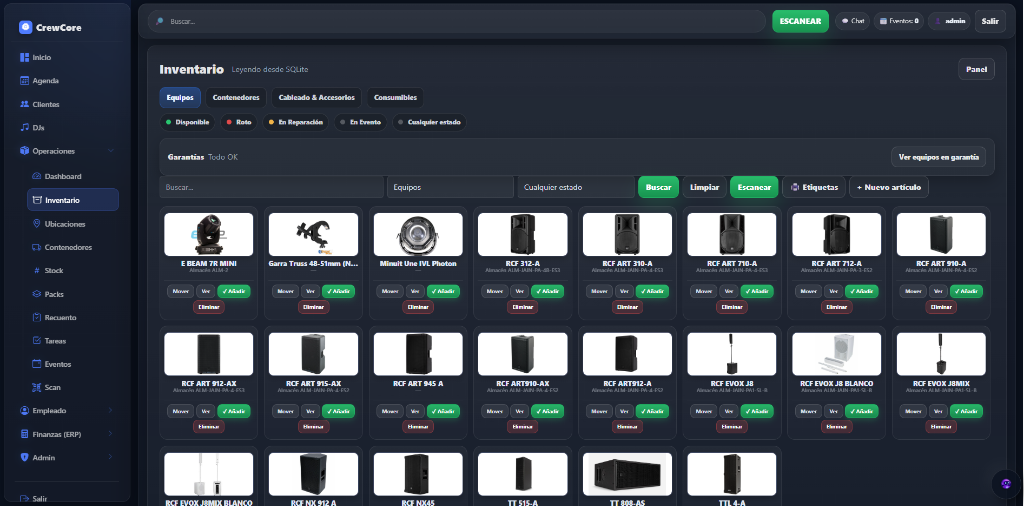Click Eliminar on RCF ART 945 A
This screenshot has height=506, width=1024.
418,426
